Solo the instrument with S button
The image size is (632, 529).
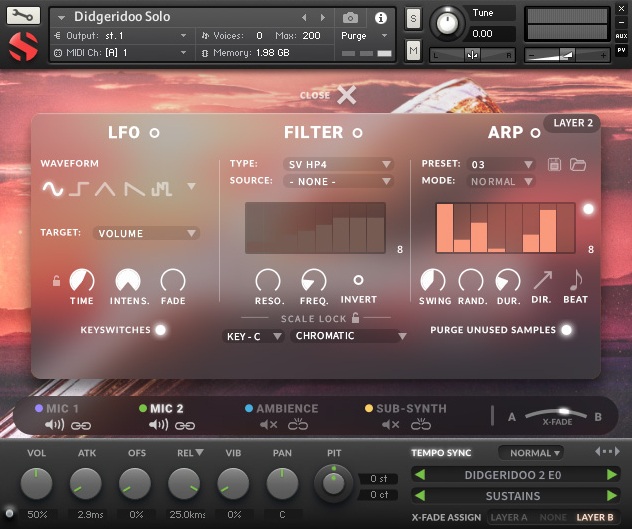pos(413,19)
